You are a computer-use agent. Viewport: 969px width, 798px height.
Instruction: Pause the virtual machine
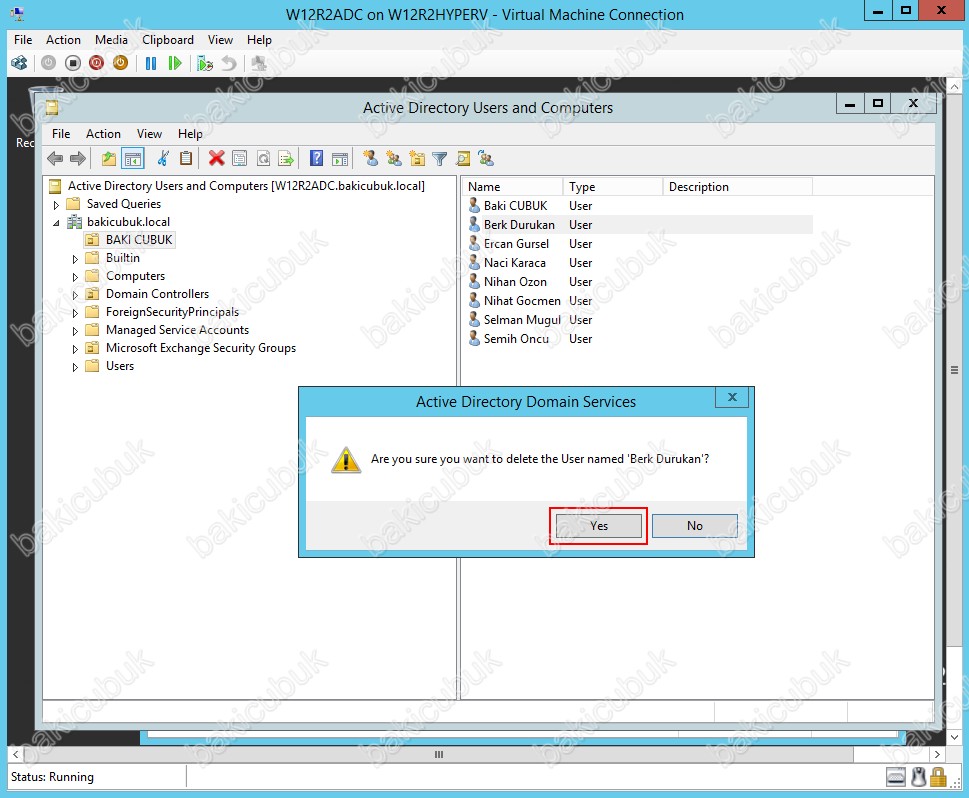click(151, 63)
